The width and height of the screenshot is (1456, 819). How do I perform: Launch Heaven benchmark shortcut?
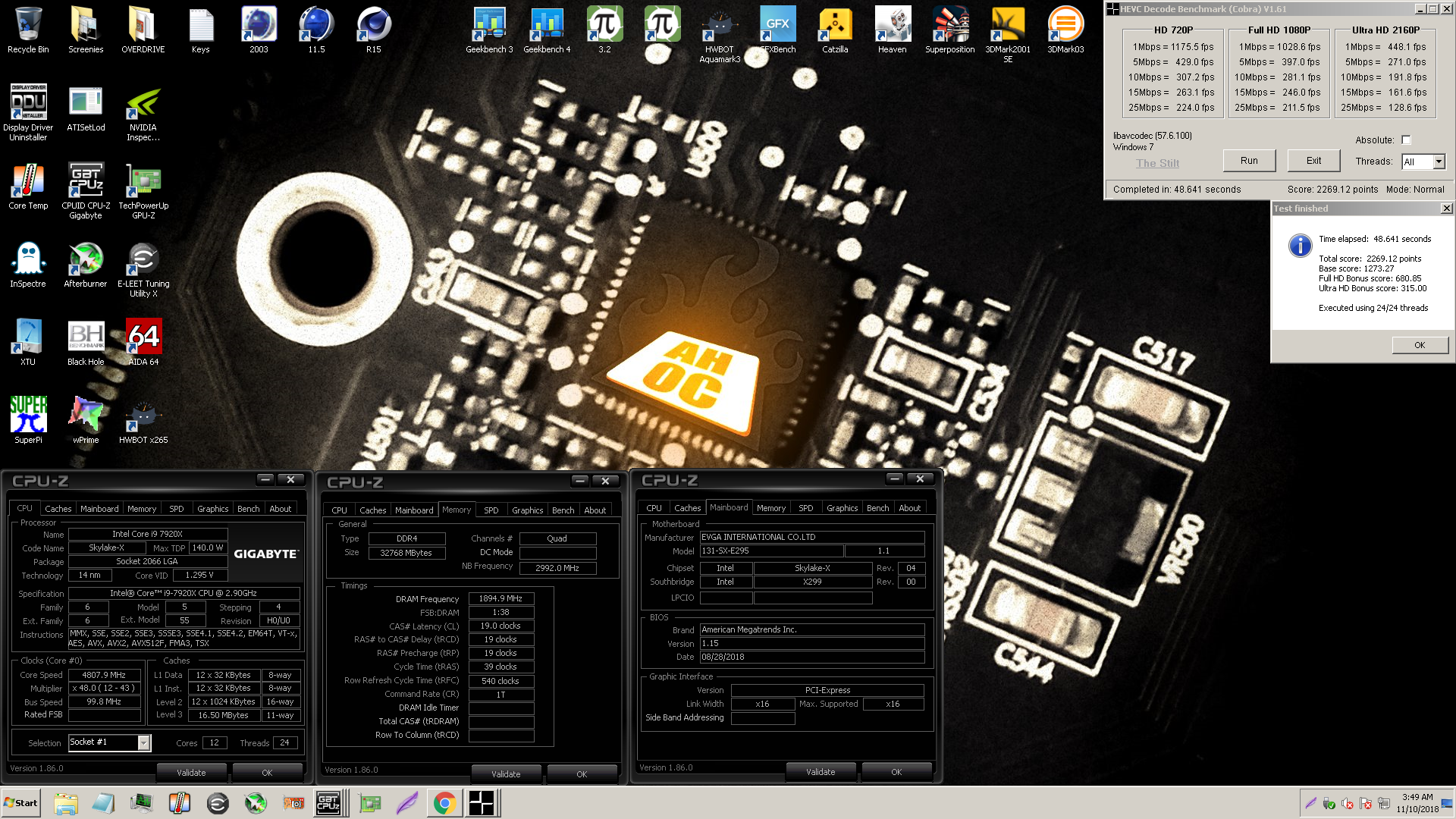(893, 30)
